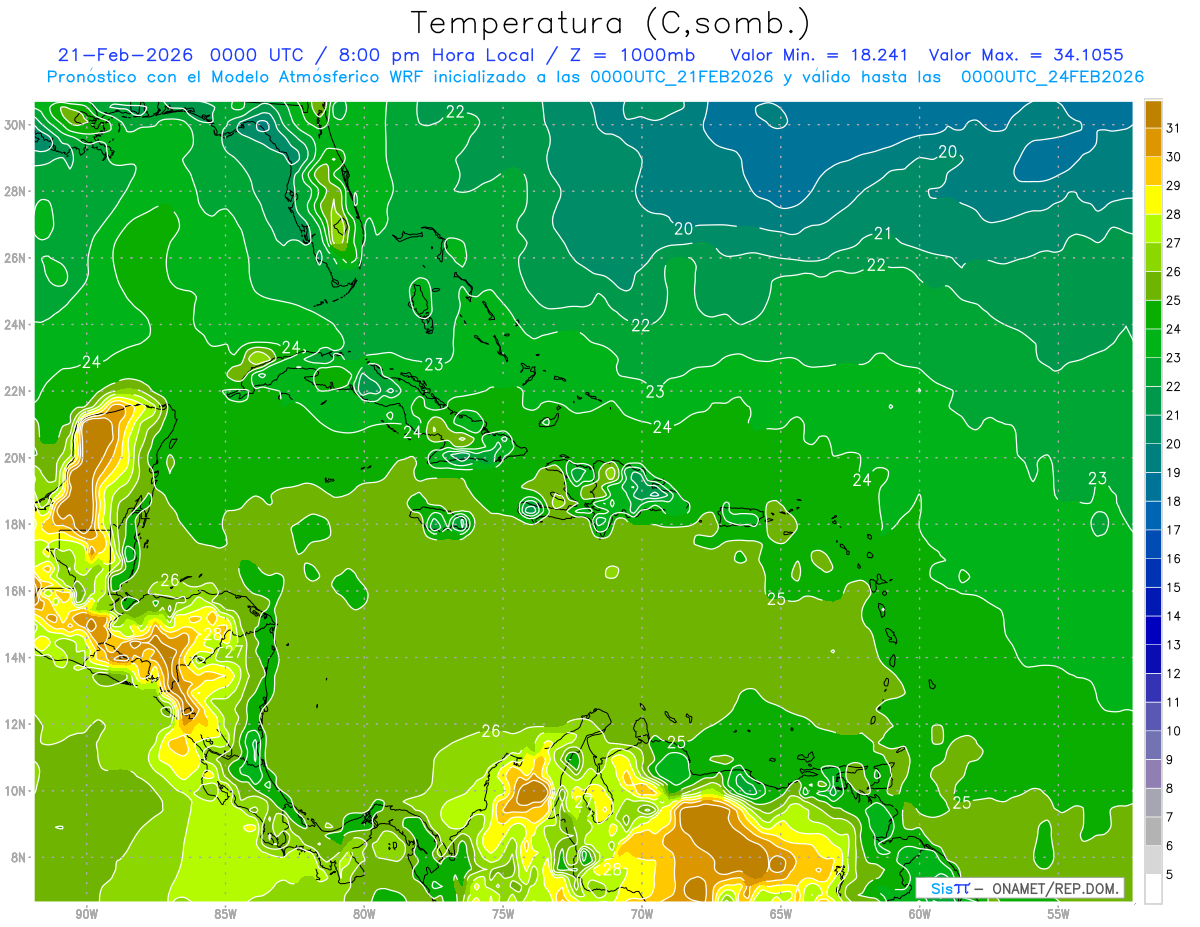Image resolution: width=1200 pixels, height=927 pixels.
Task: Click the '21' contour label inside the map
Action: tap(883, 234)
